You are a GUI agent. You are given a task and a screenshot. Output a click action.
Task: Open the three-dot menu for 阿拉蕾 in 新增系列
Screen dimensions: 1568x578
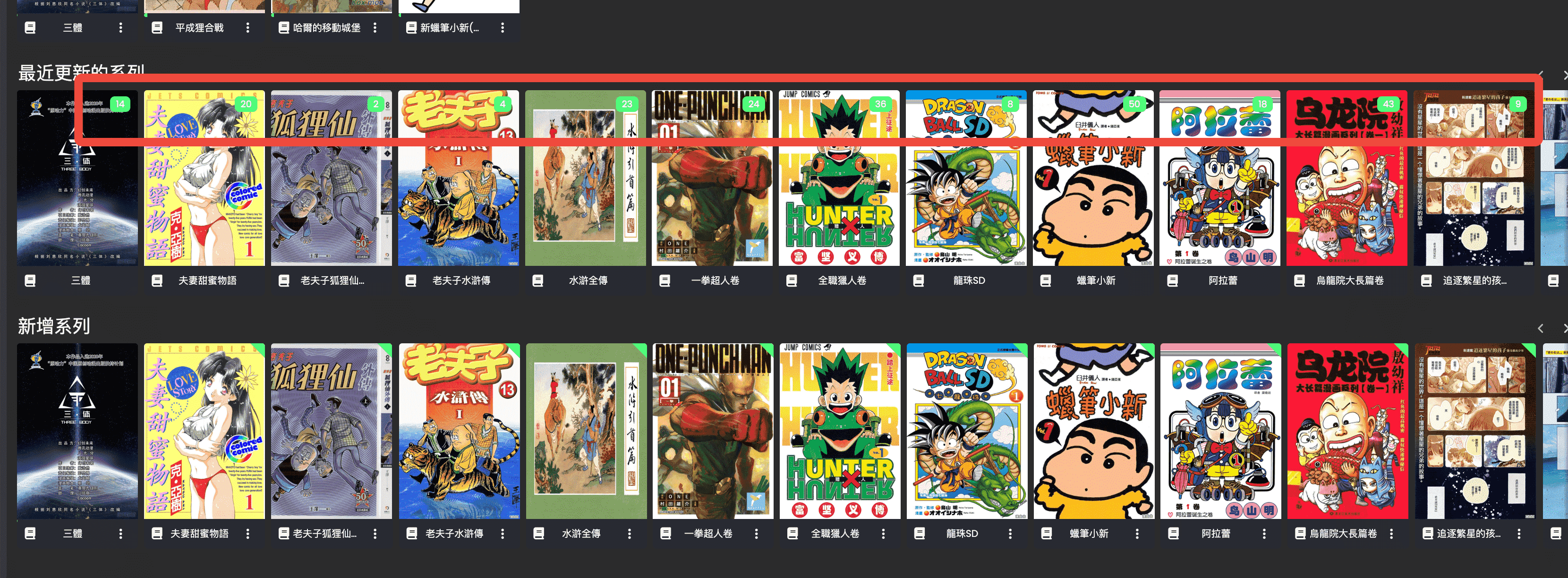click(1264, 534)
